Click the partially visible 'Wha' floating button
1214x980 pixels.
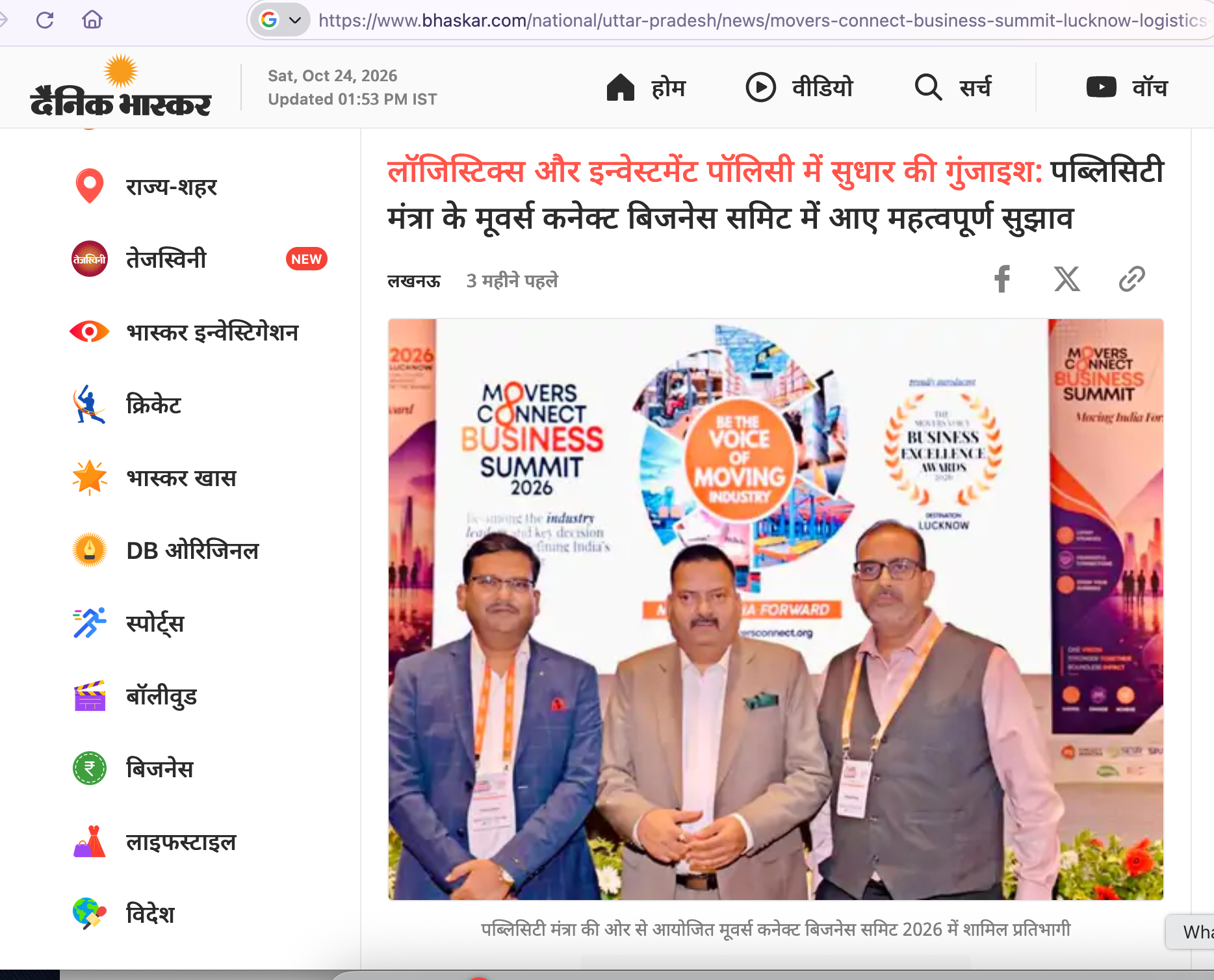point(1191,932)
